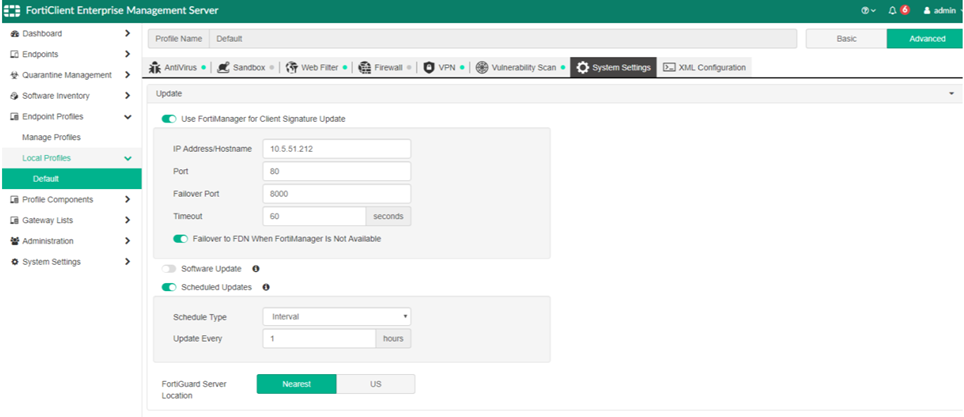Disable the Scheduled Updates toggle
The width and height of the screenshot is (964, 417).
(x=169, y=287)
